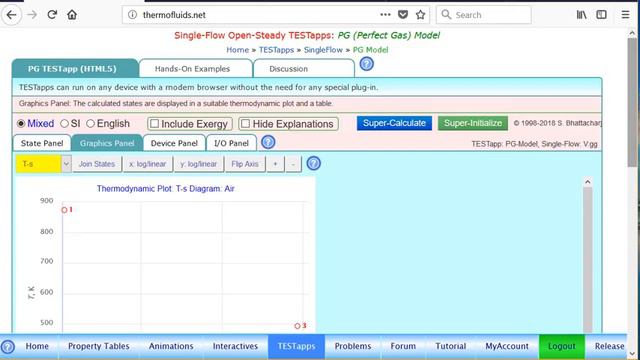This screenshot has height=360, width=640.
Task: Click the Pocket save icon
Action: [x=403, y=15]
